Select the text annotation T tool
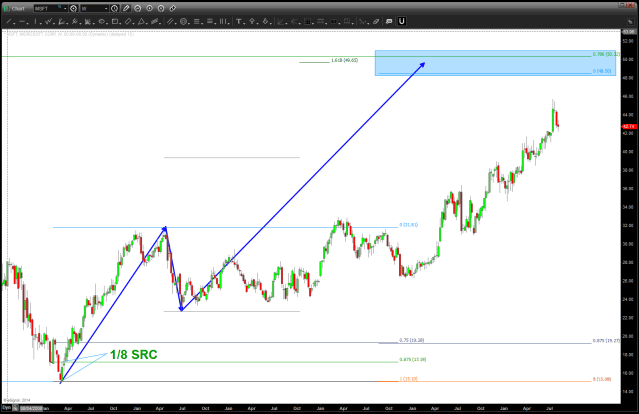Image resolution: width=639 pixels, height=414 pixels. pyautogui.click(x=239, y=21)
